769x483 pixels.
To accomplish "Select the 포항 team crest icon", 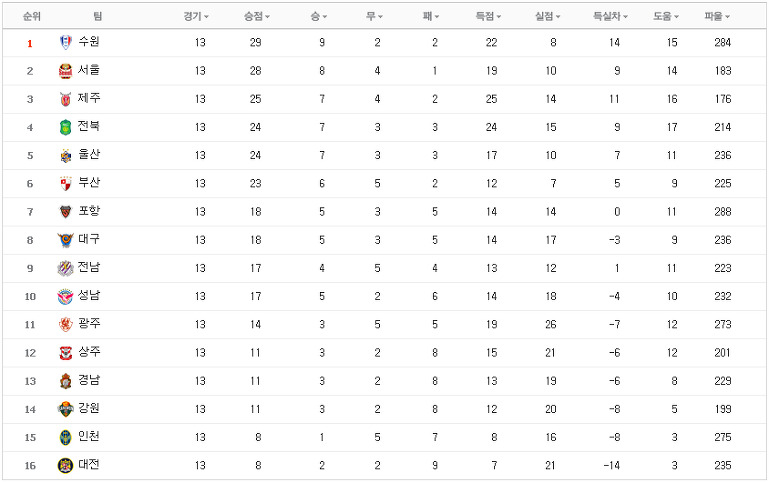I will click(x=65, y=212).
